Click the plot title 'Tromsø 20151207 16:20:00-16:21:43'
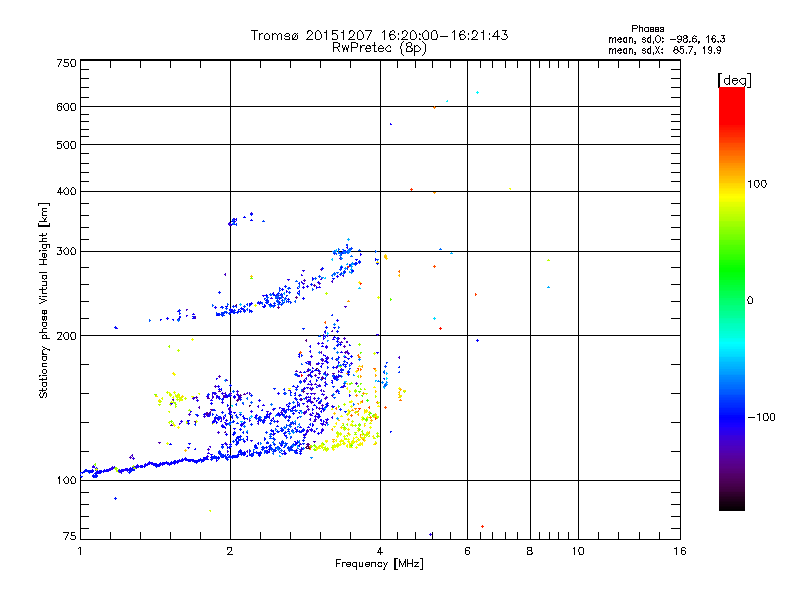Screen dimensions: 800x600 coord(379,35)
